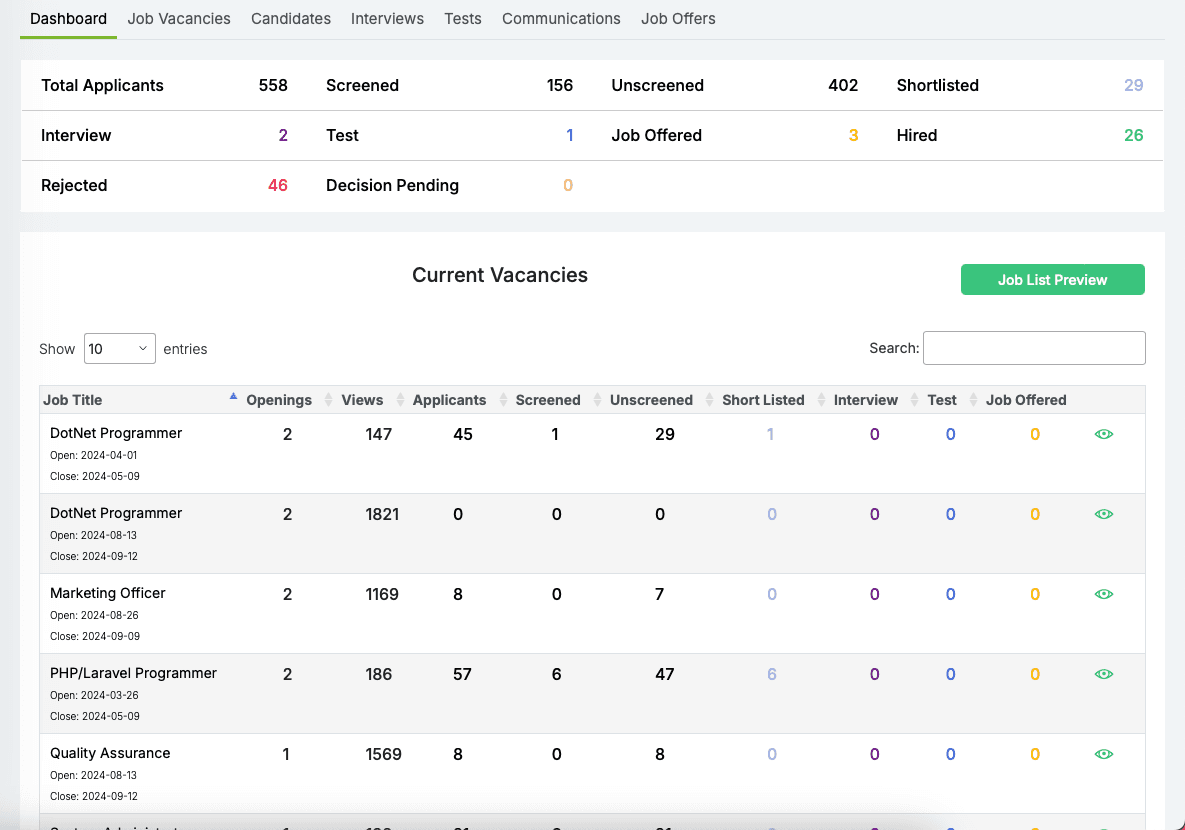Viewport: 1185px width, 830px height.
Task: Sort vacancies by Interview column
Action: click(865, 400)
